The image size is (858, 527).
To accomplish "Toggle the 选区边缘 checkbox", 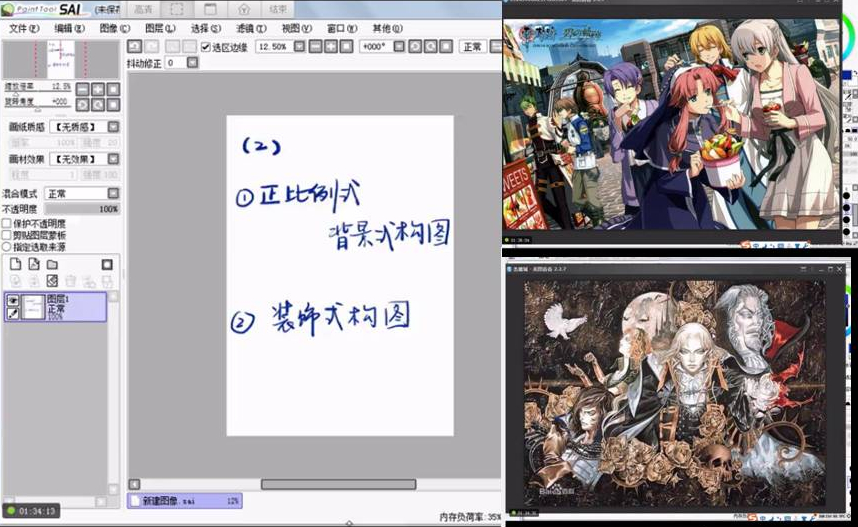I will [x=206, y=47].
